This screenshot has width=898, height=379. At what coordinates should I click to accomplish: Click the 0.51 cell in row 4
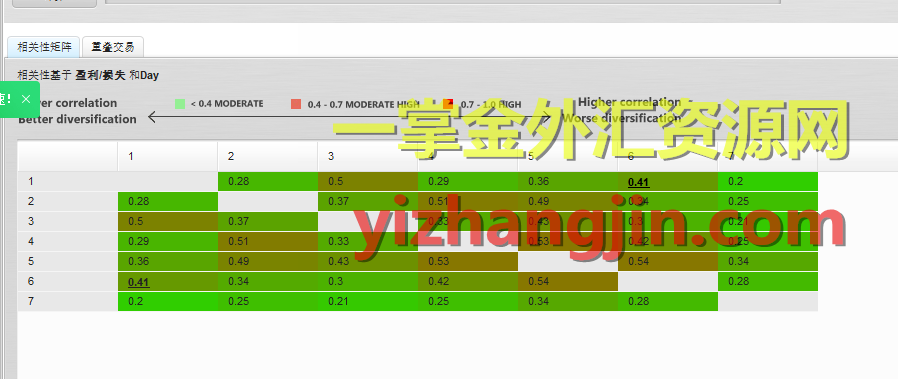[267, 241]
